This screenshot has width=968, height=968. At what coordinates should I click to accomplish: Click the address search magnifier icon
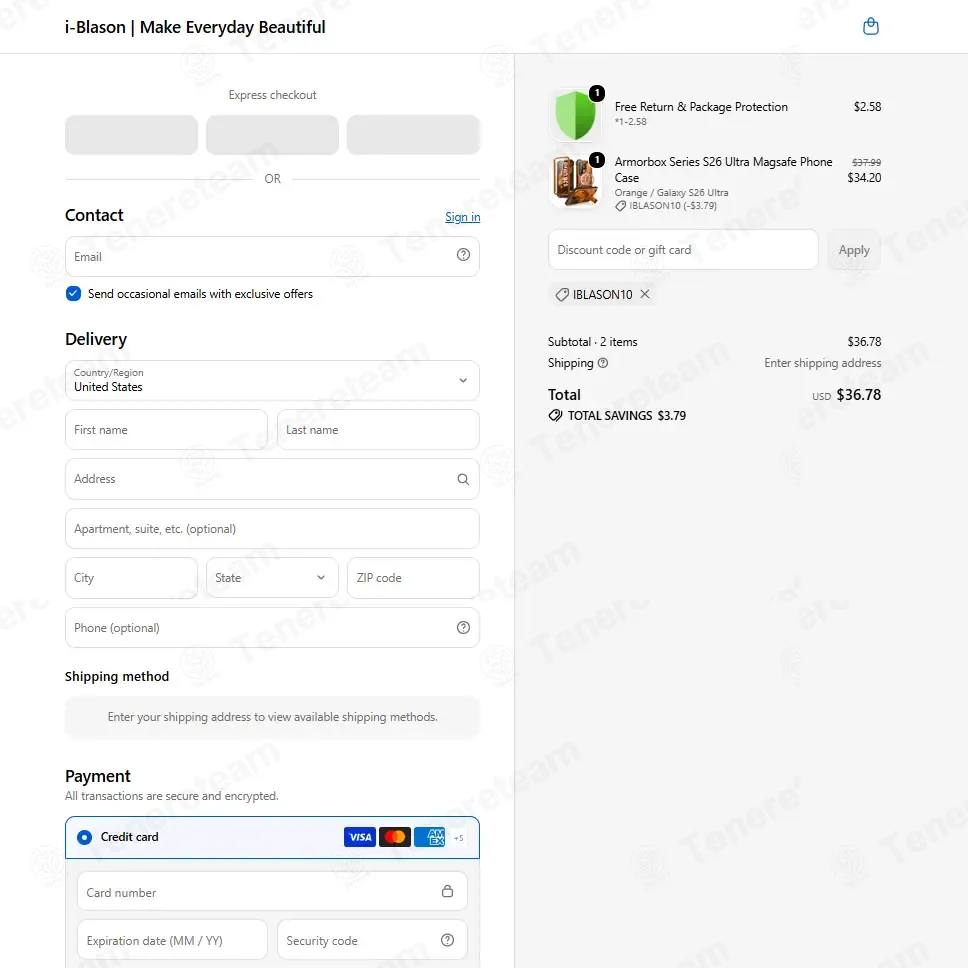(463, 479)
